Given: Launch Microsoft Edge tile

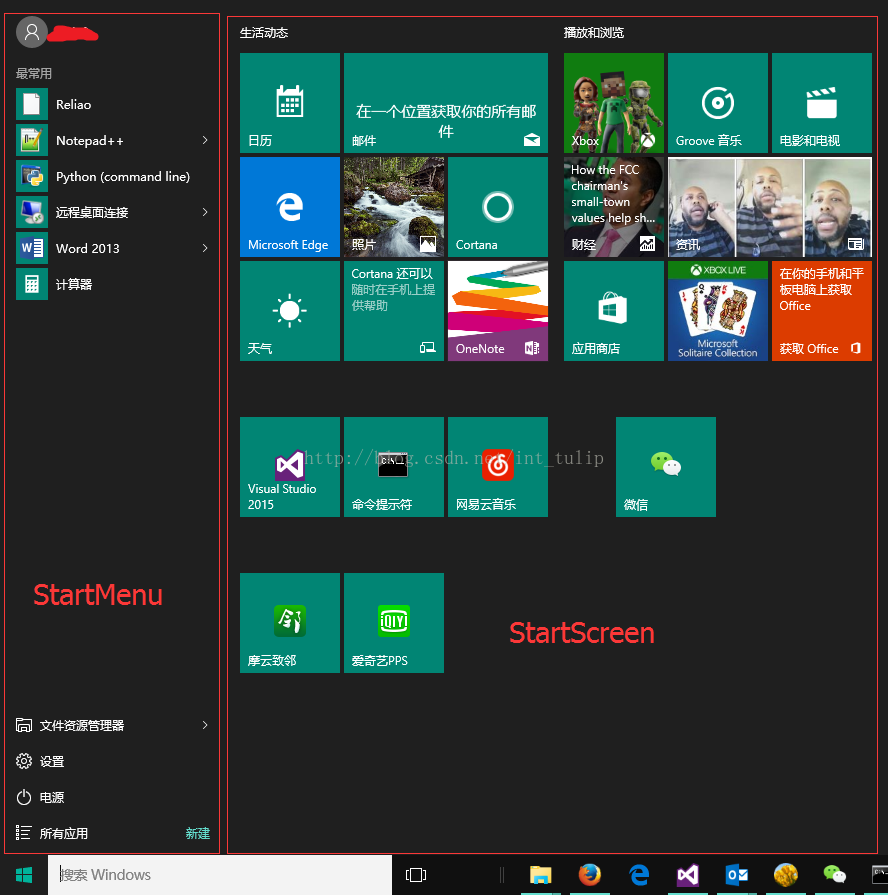Looking at the screenshot, I should [290, 207].
